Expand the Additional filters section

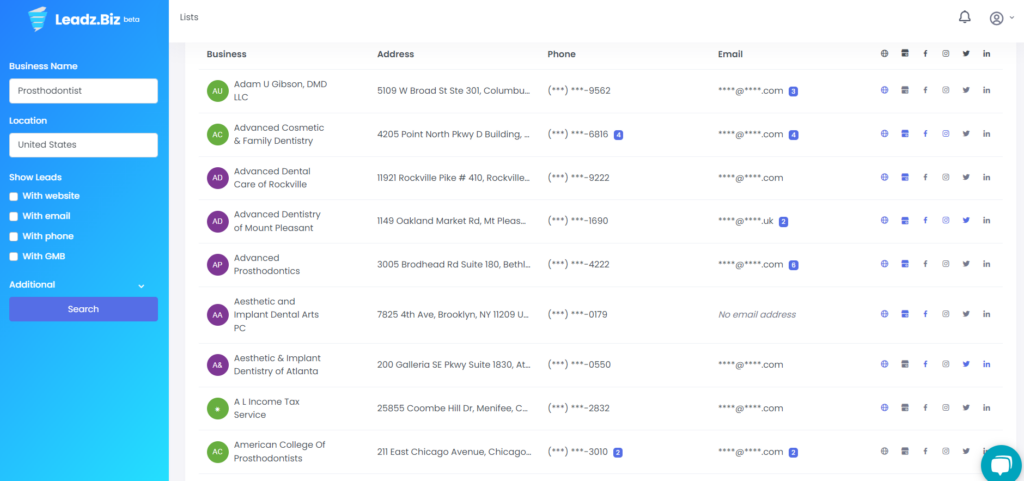pyautogui.click(x=77, y=285)
